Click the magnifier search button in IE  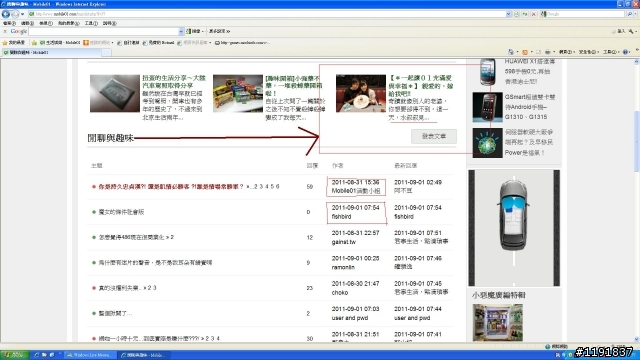(x=629, y=14)
